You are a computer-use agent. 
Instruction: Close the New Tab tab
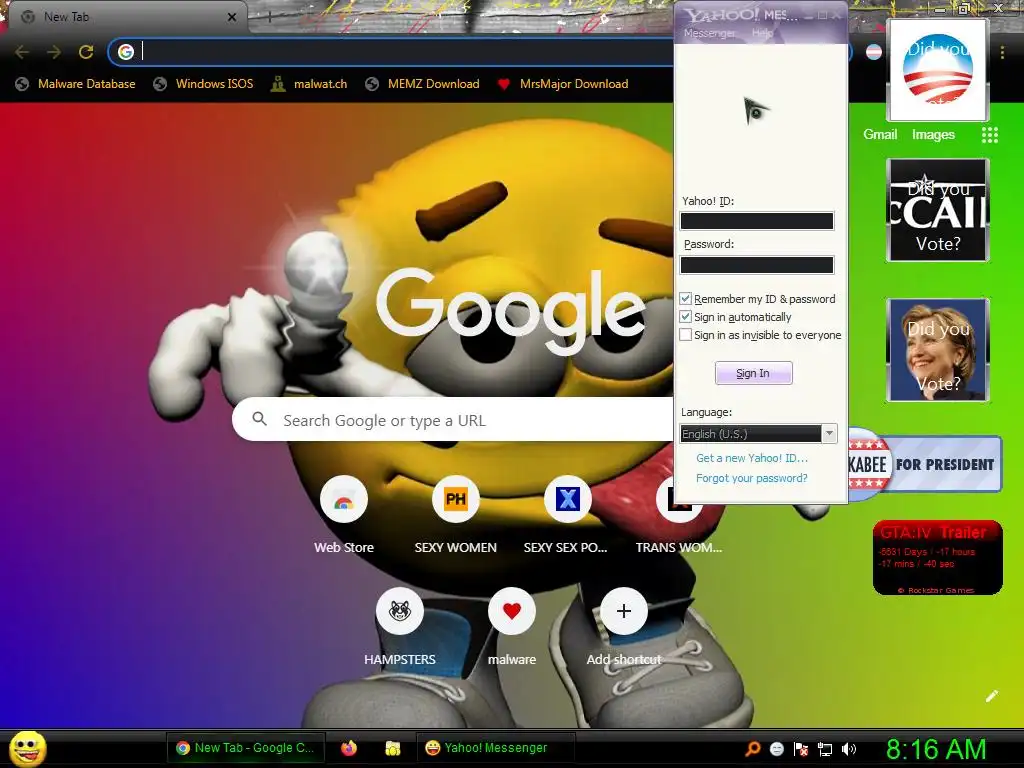pos(232,17)
